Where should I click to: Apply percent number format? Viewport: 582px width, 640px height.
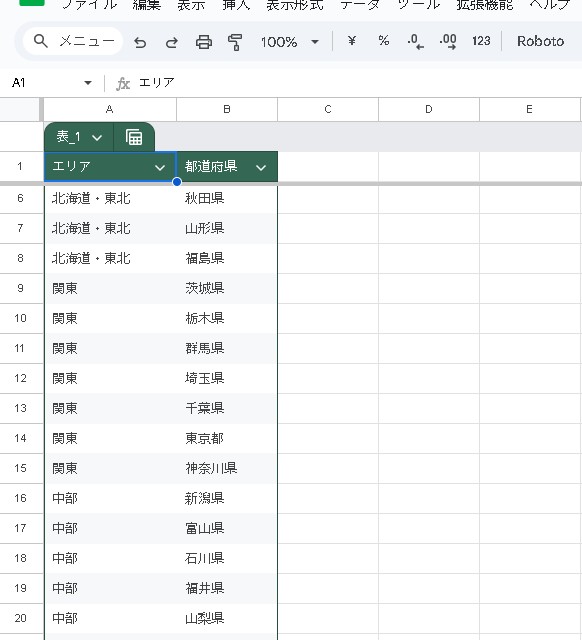[x=384, y=41]
